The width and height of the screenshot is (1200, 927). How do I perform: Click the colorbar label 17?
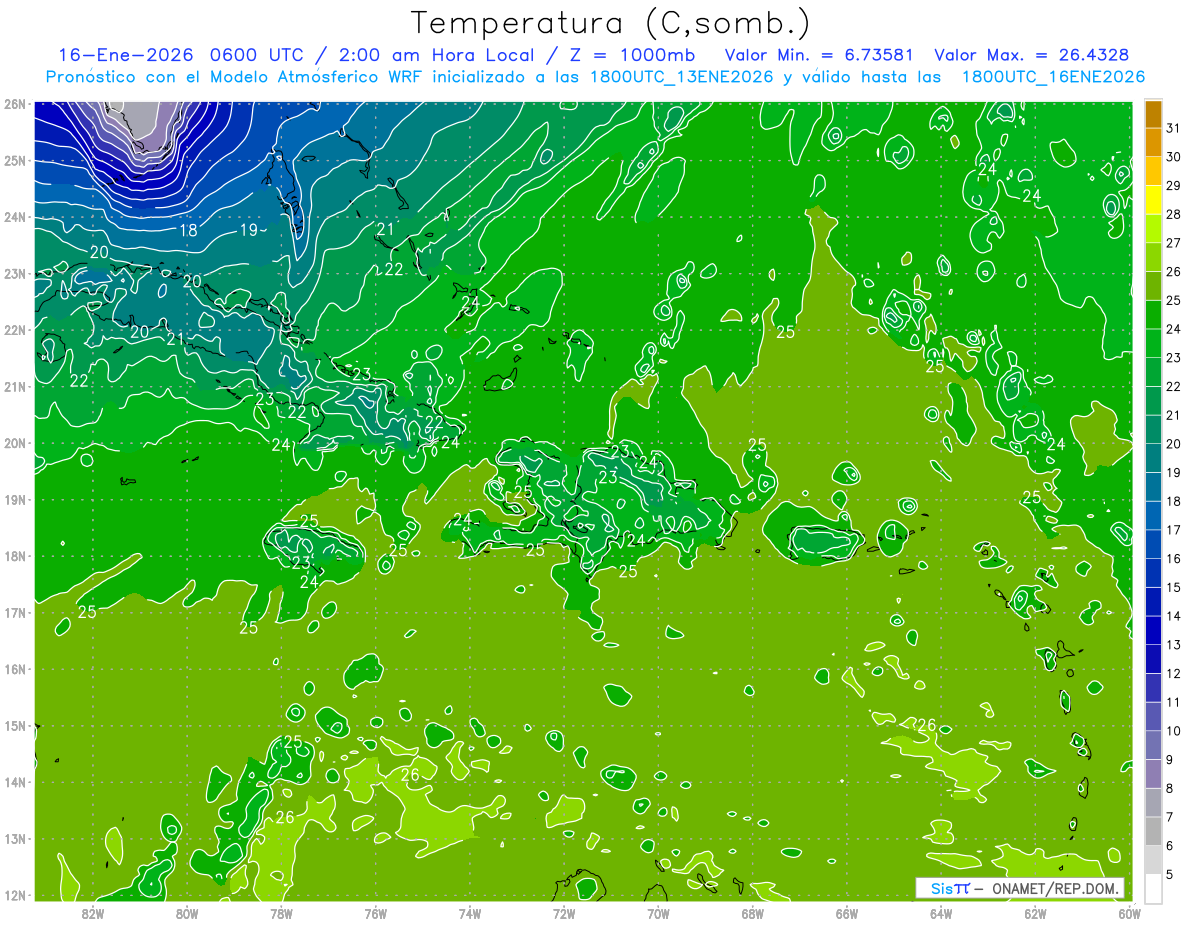tap(1173, 530)
